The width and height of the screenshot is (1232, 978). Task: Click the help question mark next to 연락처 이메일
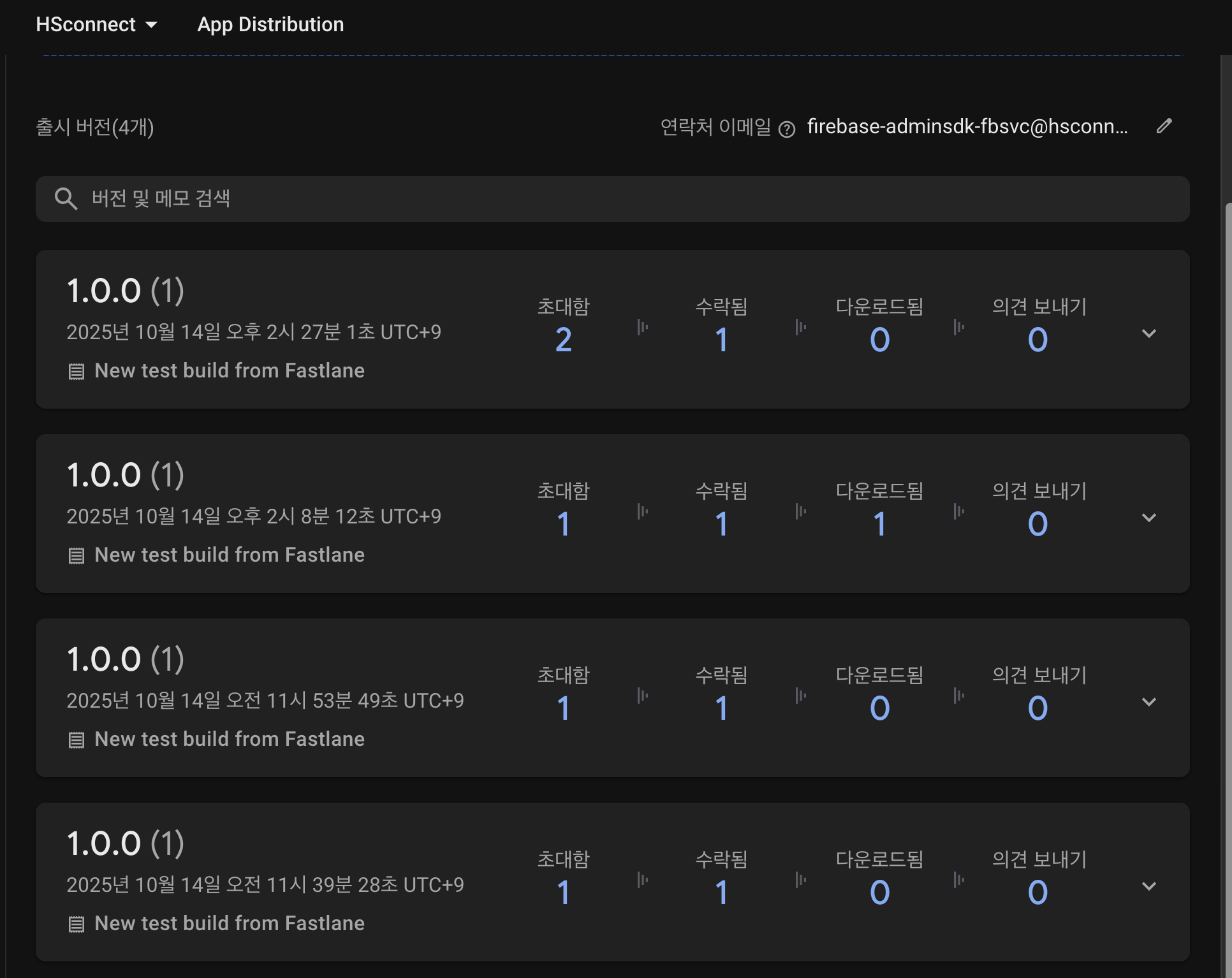[787, 129]
